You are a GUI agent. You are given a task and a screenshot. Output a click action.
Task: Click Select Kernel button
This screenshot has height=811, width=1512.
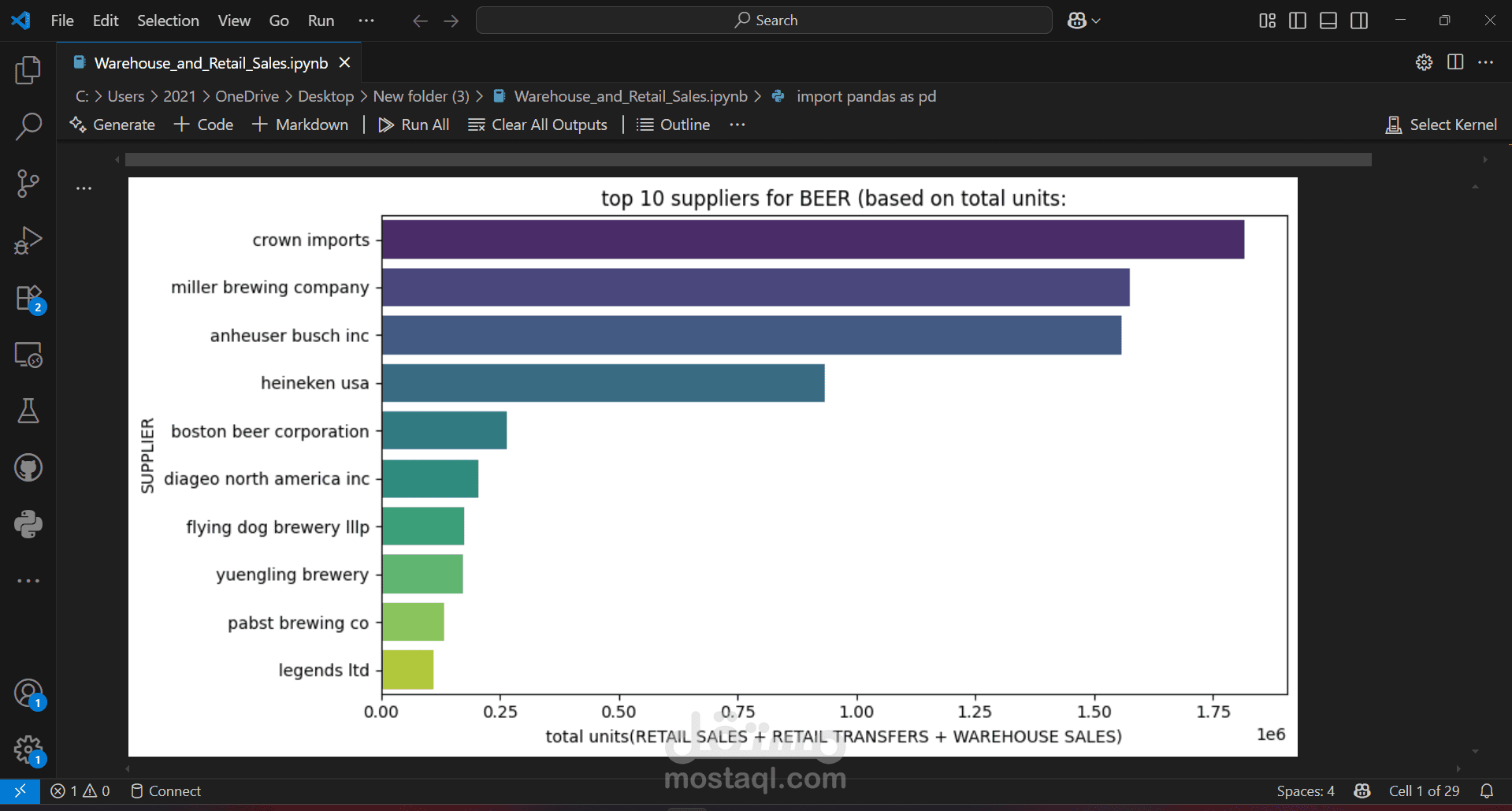point(1441,125)
